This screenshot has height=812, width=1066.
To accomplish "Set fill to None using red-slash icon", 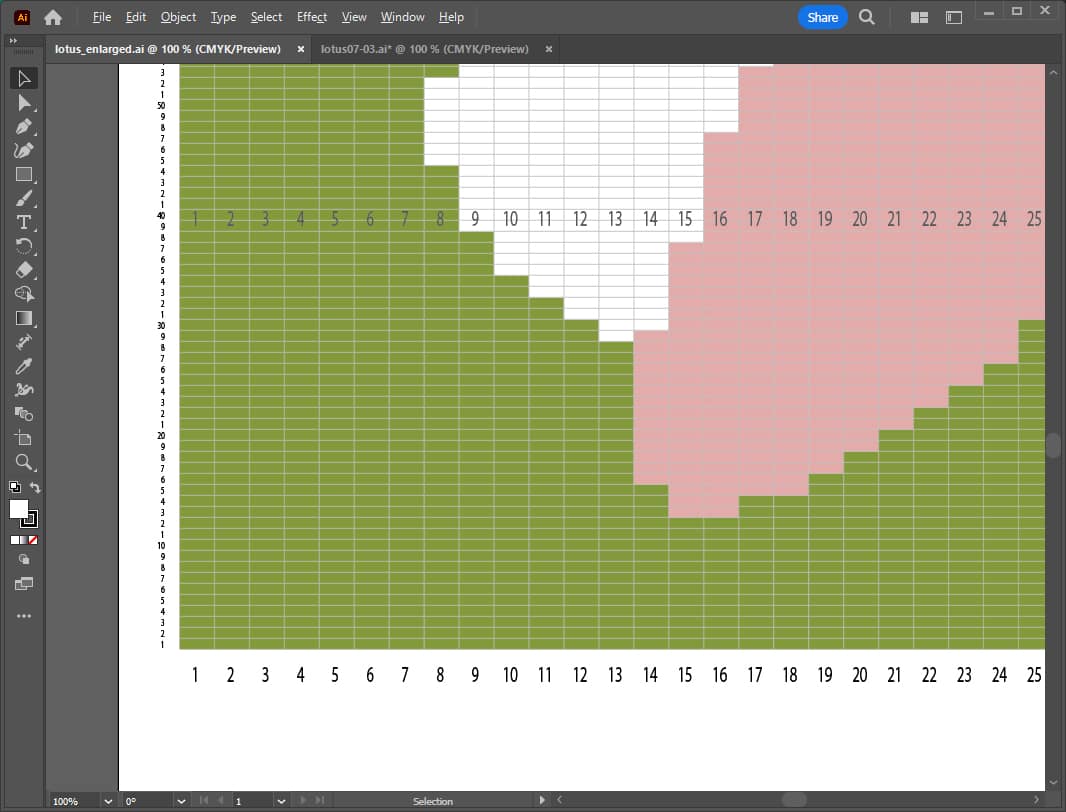I will (33, 540).
